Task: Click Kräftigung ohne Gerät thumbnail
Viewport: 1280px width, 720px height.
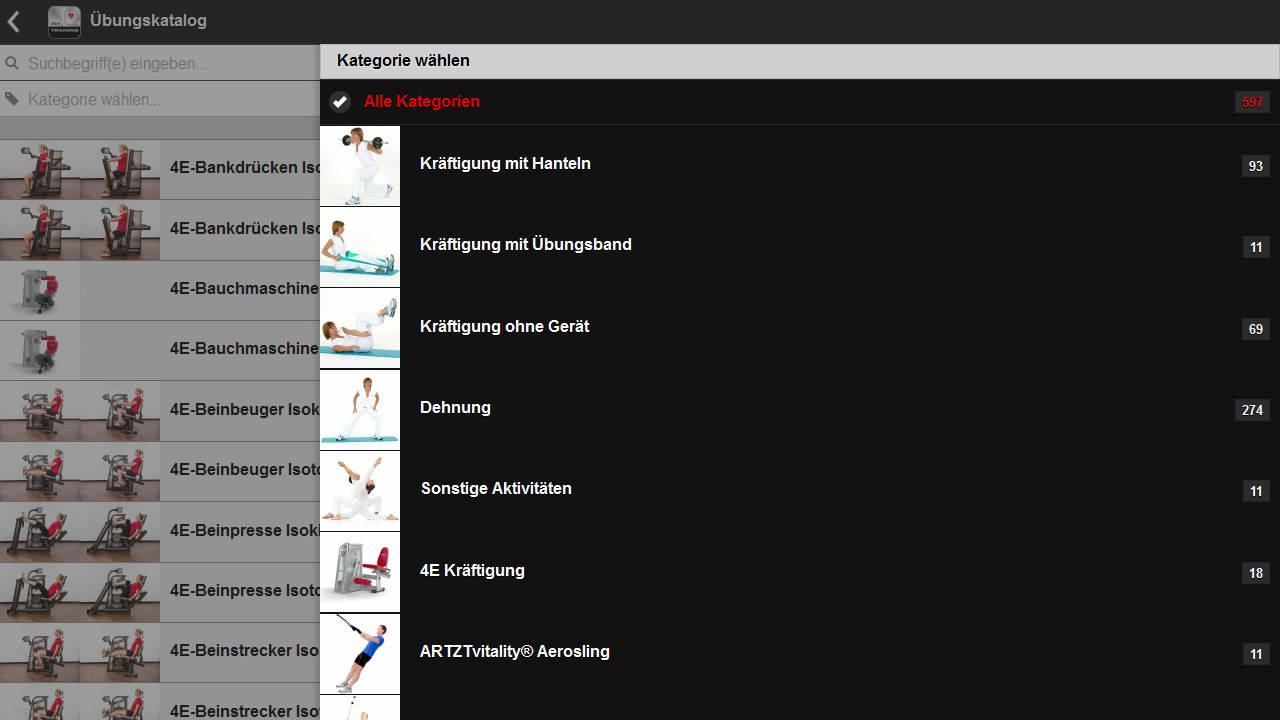Action: [x=360, y=329]
